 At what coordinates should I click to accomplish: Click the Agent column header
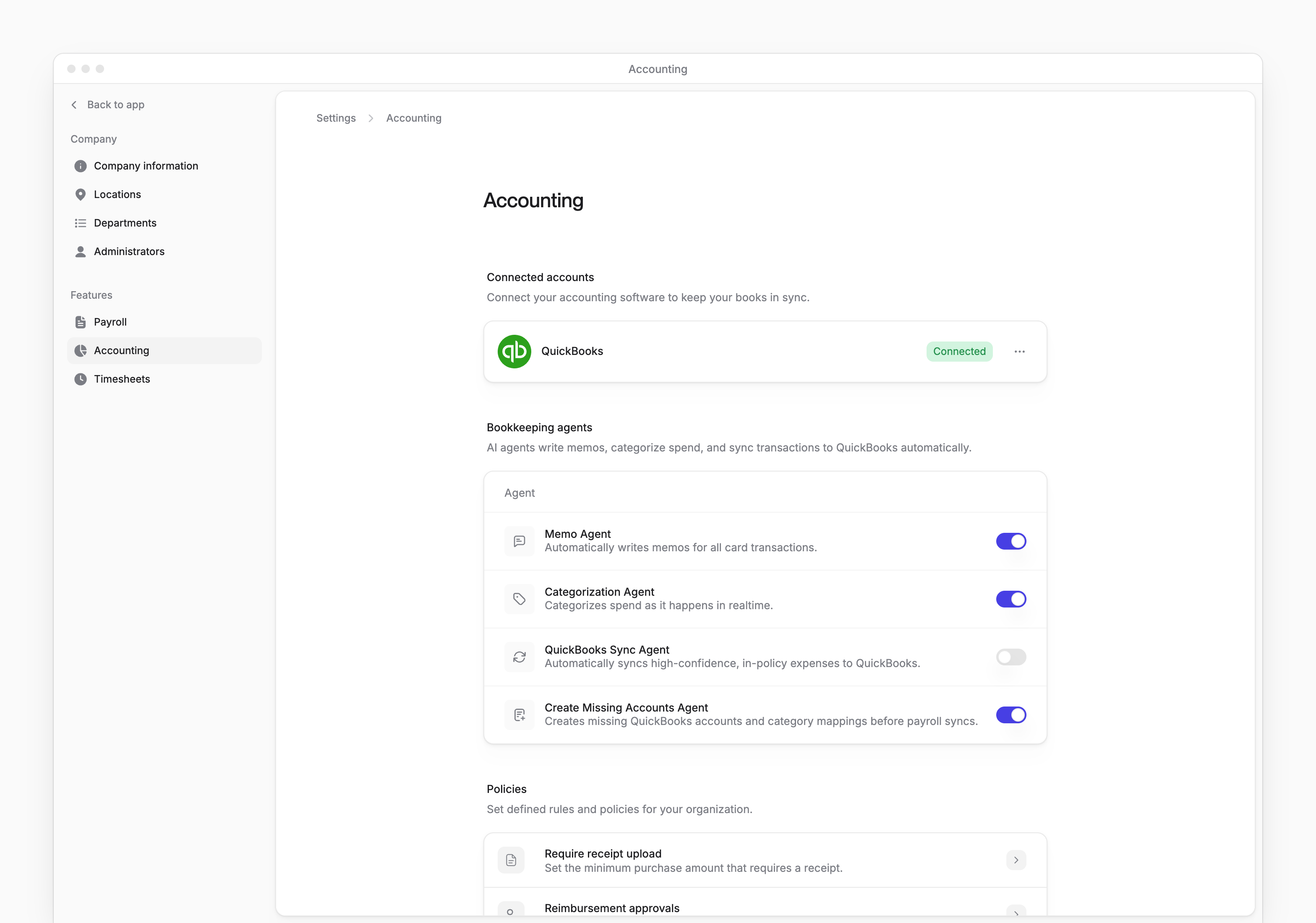click(519, 493)
